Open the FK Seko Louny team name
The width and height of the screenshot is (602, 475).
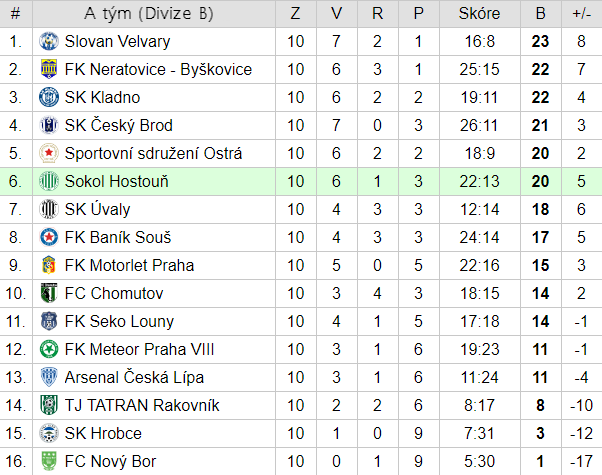tap(119, 322)
